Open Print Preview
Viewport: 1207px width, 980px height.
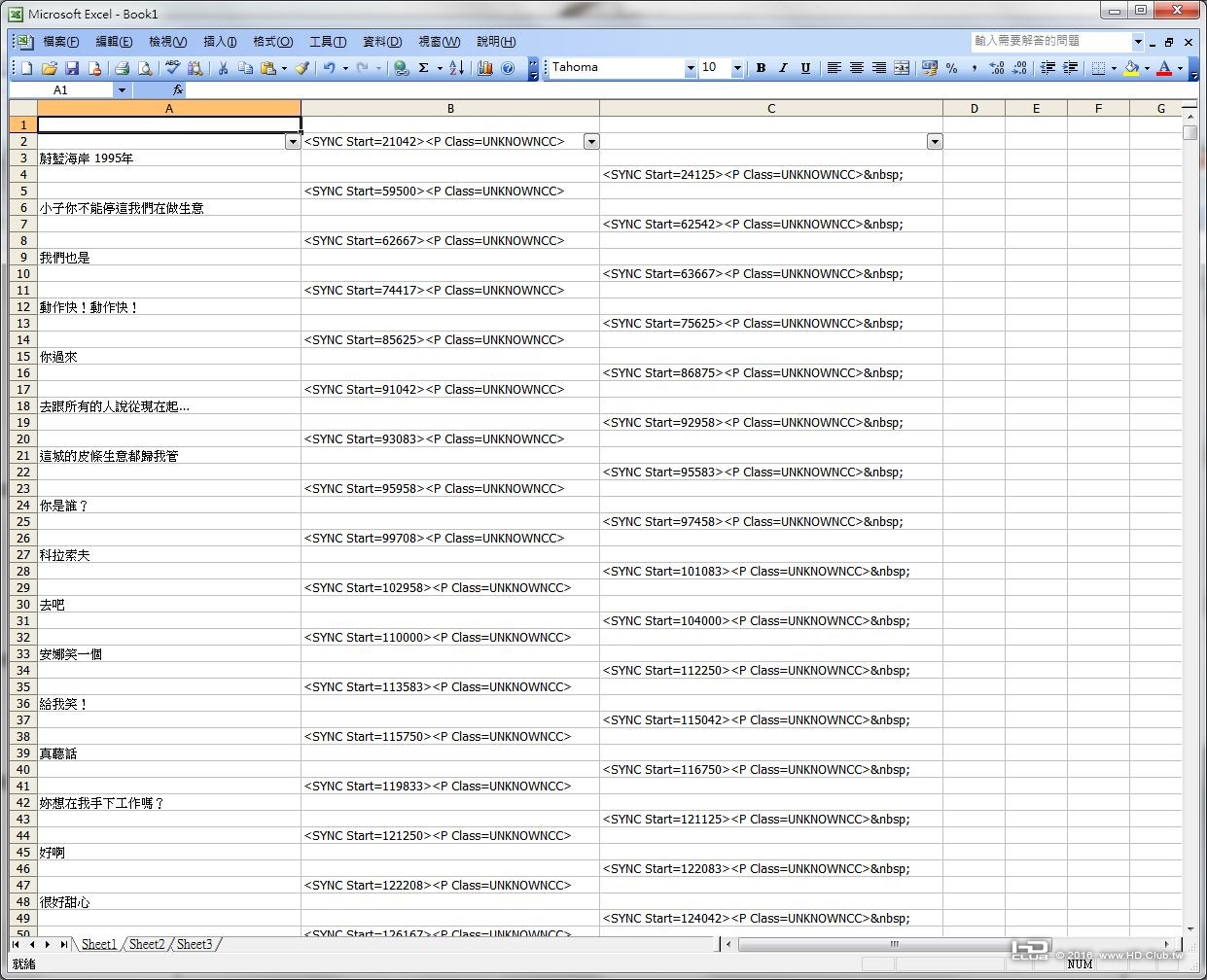[x=145, y=68]
